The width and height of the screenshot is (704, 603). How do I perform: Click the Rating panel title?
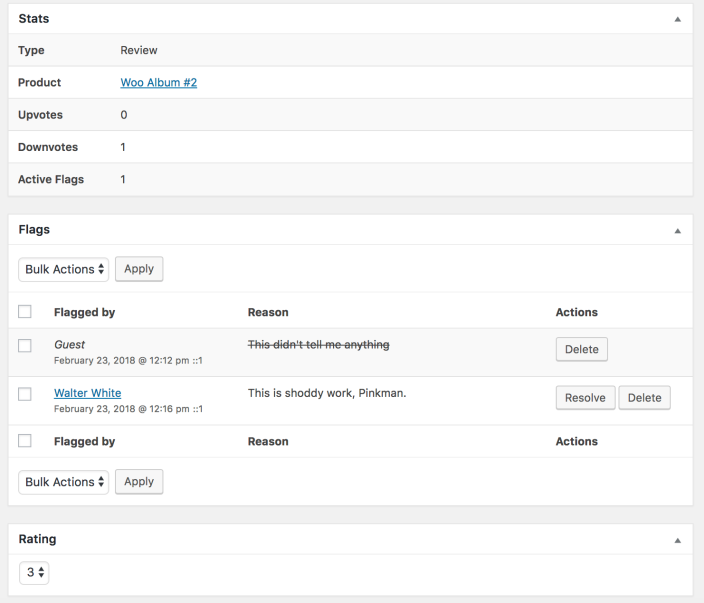tap(38, 539)
